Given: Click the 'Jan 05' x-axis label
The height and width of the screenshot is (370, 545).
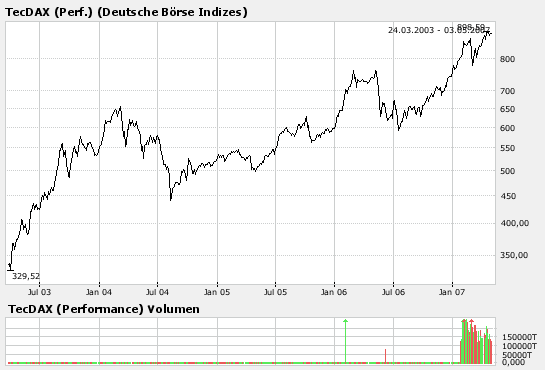Looking at the screenshot, I should pos(217,292).
